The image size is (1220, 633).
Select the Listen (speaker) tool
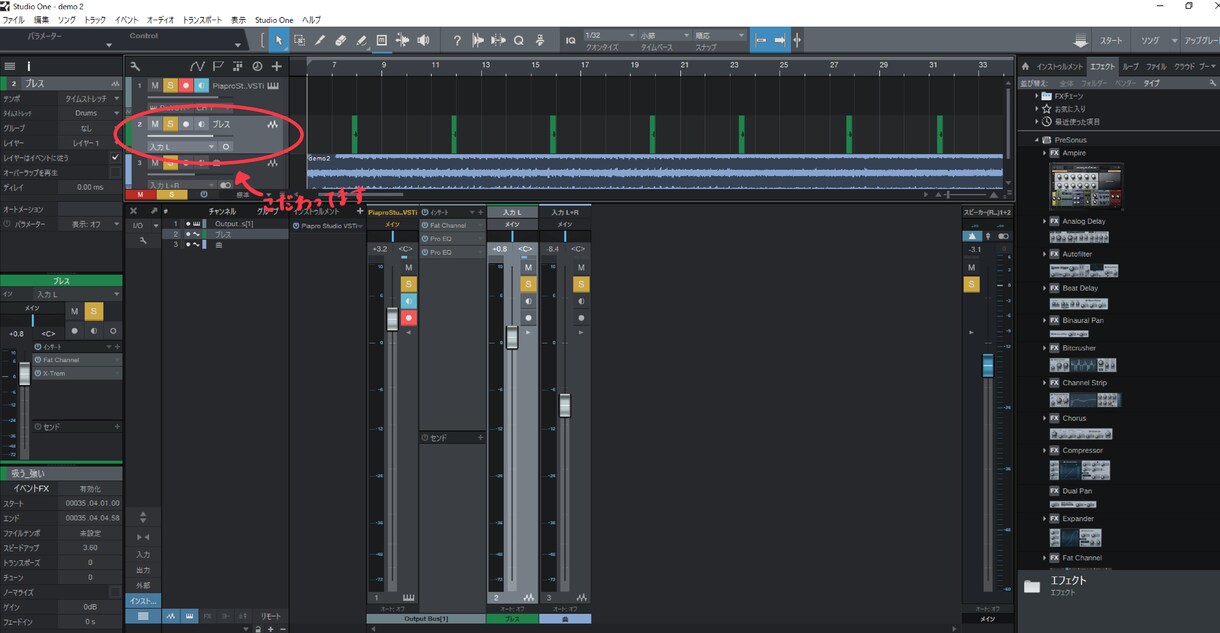click(x=423, y=40)
